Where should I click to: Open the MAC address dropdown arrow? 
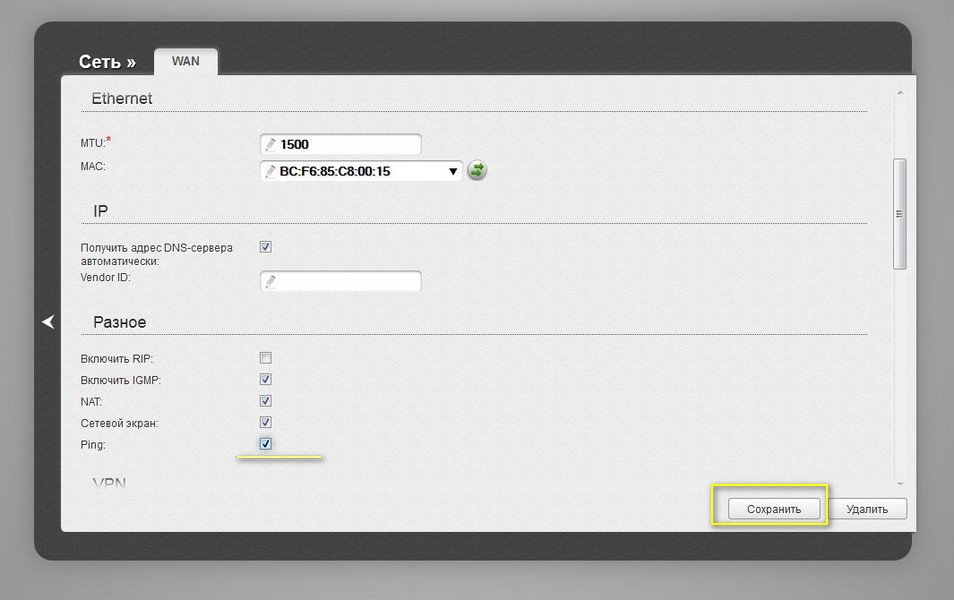pyautogui.click(x=453, y=172)
